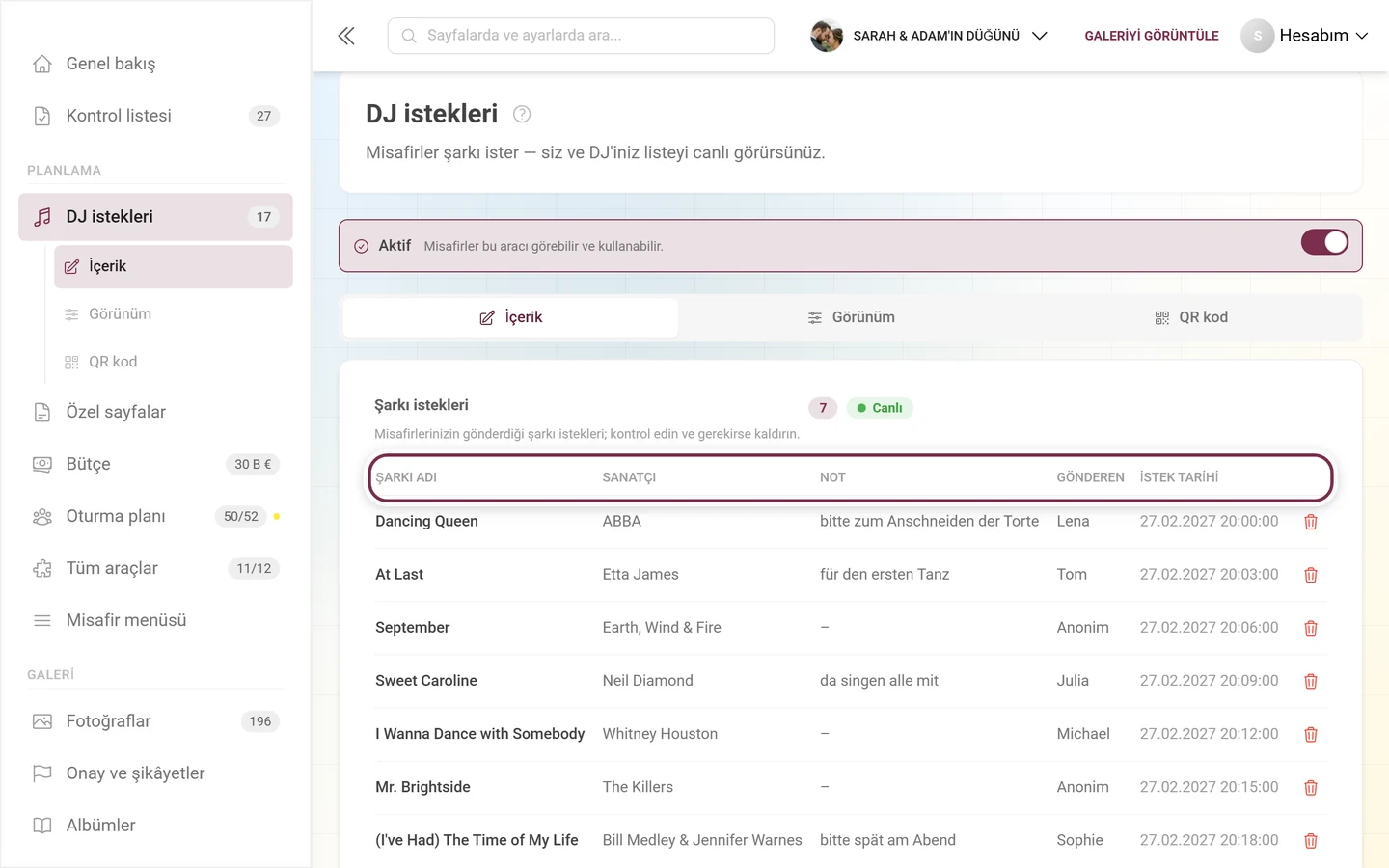Focus the Sayfalarda ve ayarlarda ara search field
Screen dimensions: 1389x868
pyautogui.click(x=581, y=36)
